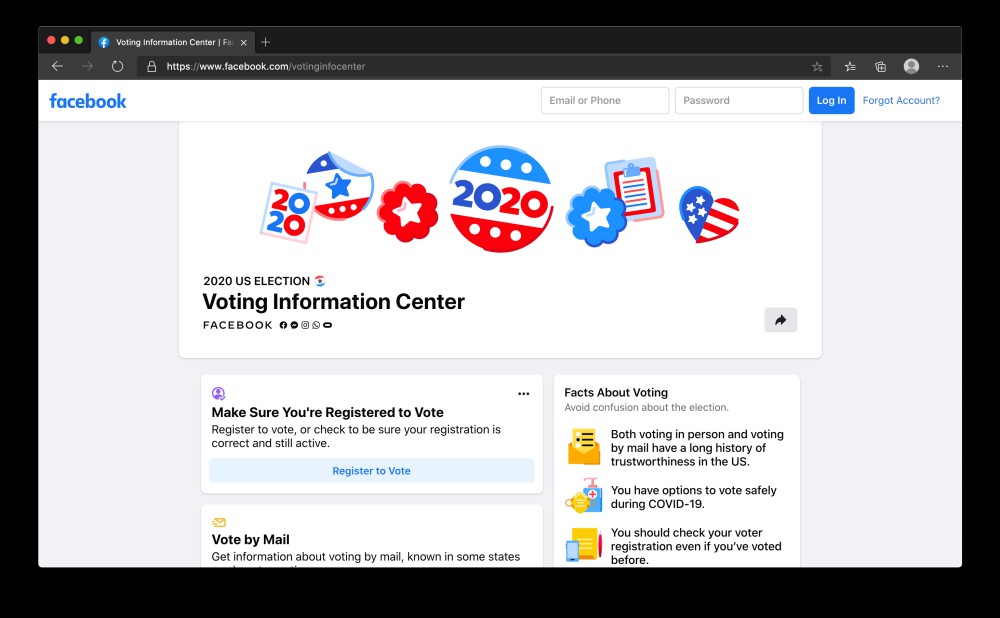1000x618 pixels.
Task: Click the facebook logo
Action: 88,101
